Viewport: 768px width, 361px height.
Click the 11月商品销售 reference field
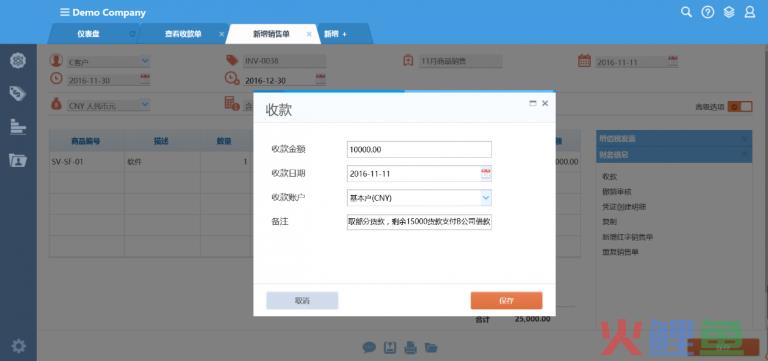click(460, 61)
